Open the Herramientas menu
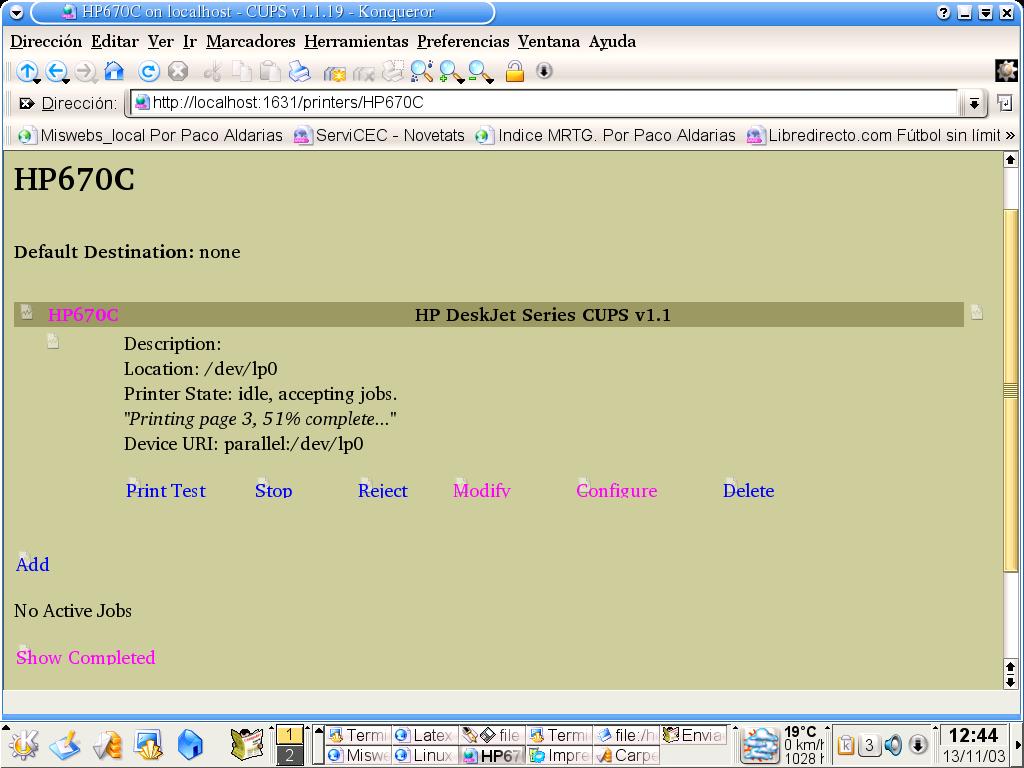The height and width of the screenshot is (768, 1024). click(x=357, y=42)
